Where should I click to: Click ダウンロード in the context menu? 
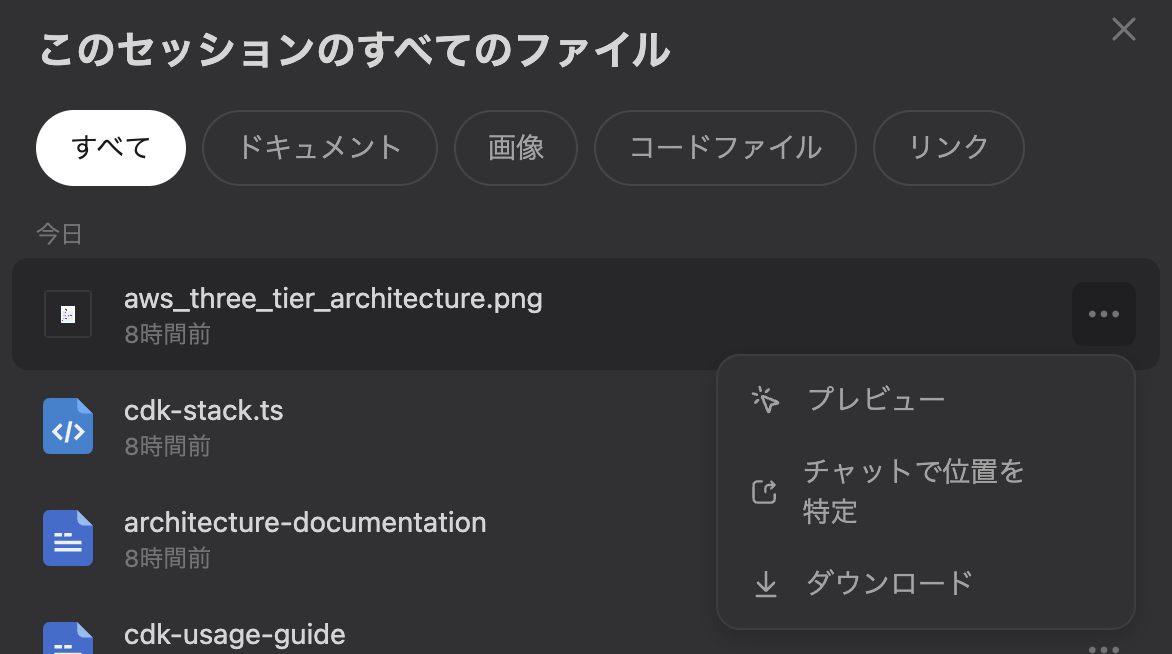925,583
